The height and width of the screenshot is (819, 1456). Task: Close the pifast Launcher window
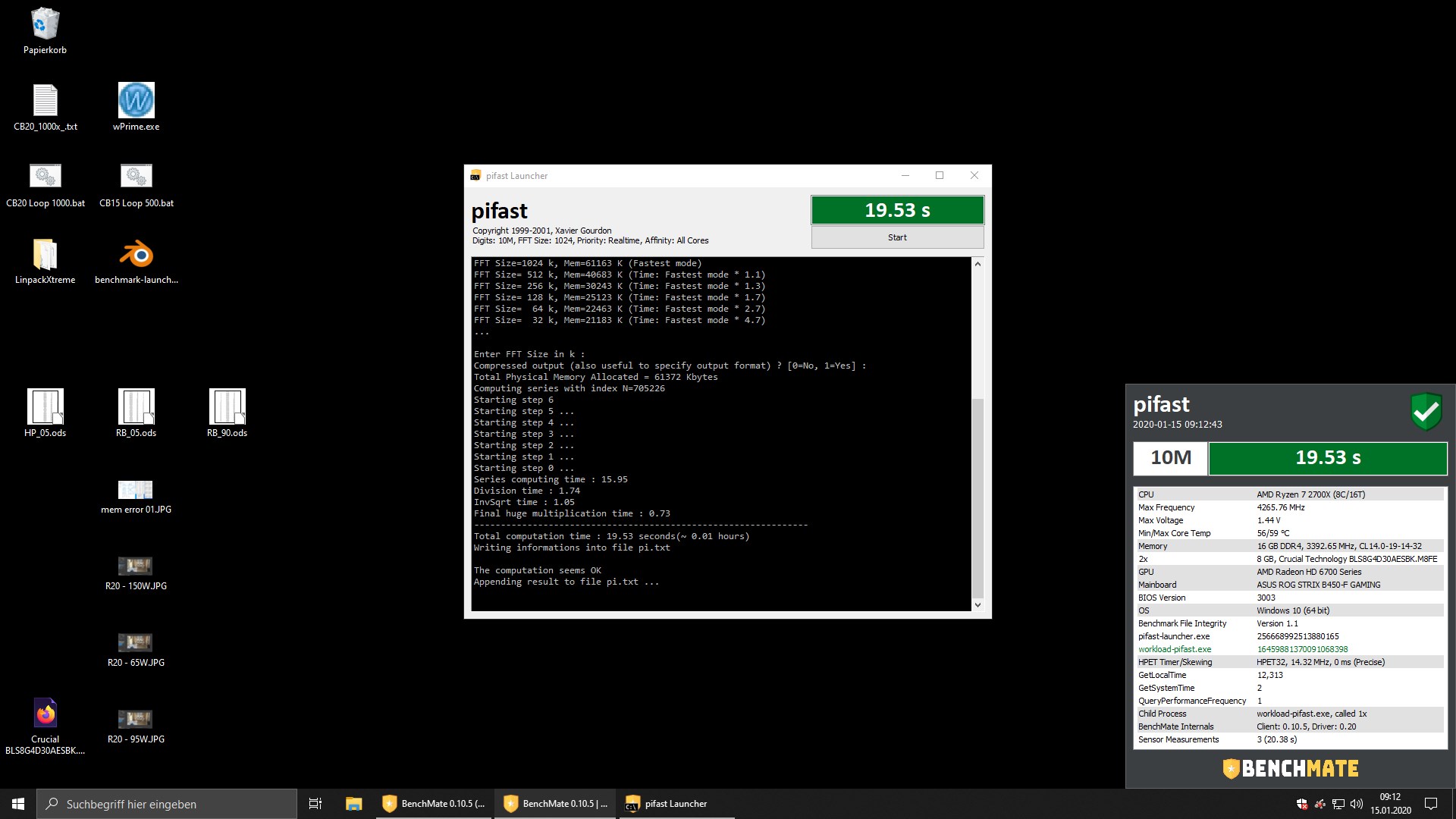pyautogui.click(x=974, y=175)
